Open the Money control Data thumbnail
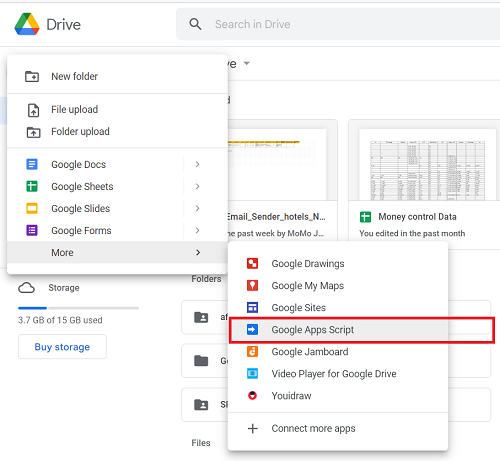 pyautogui.click(x=427, y=165)
